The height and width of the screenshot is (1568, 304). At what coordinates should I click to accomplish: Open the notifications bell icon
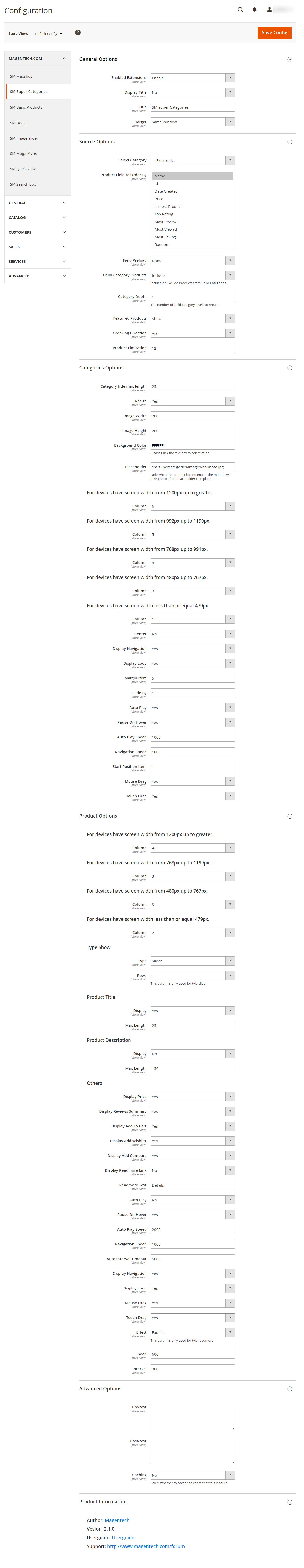coord(255,10)
